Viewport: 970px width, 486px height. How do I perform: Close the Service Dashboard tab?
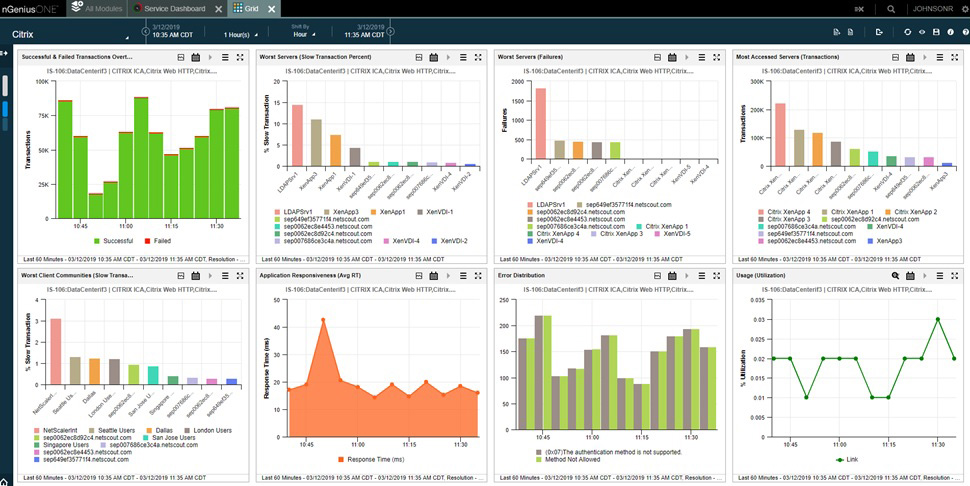click(x=219, y=9)
